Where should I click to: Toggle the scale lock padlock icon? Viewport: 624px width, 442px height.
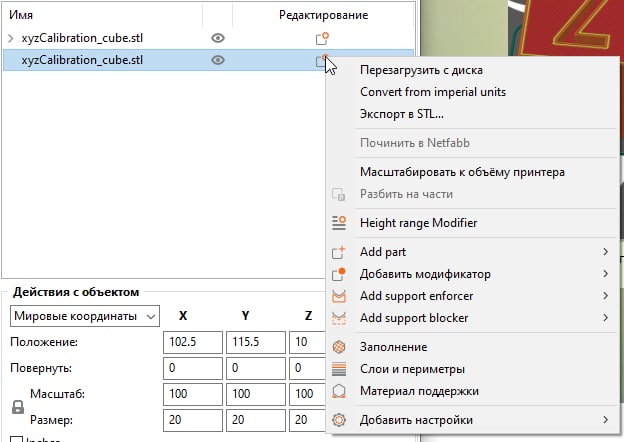point(18,407)
